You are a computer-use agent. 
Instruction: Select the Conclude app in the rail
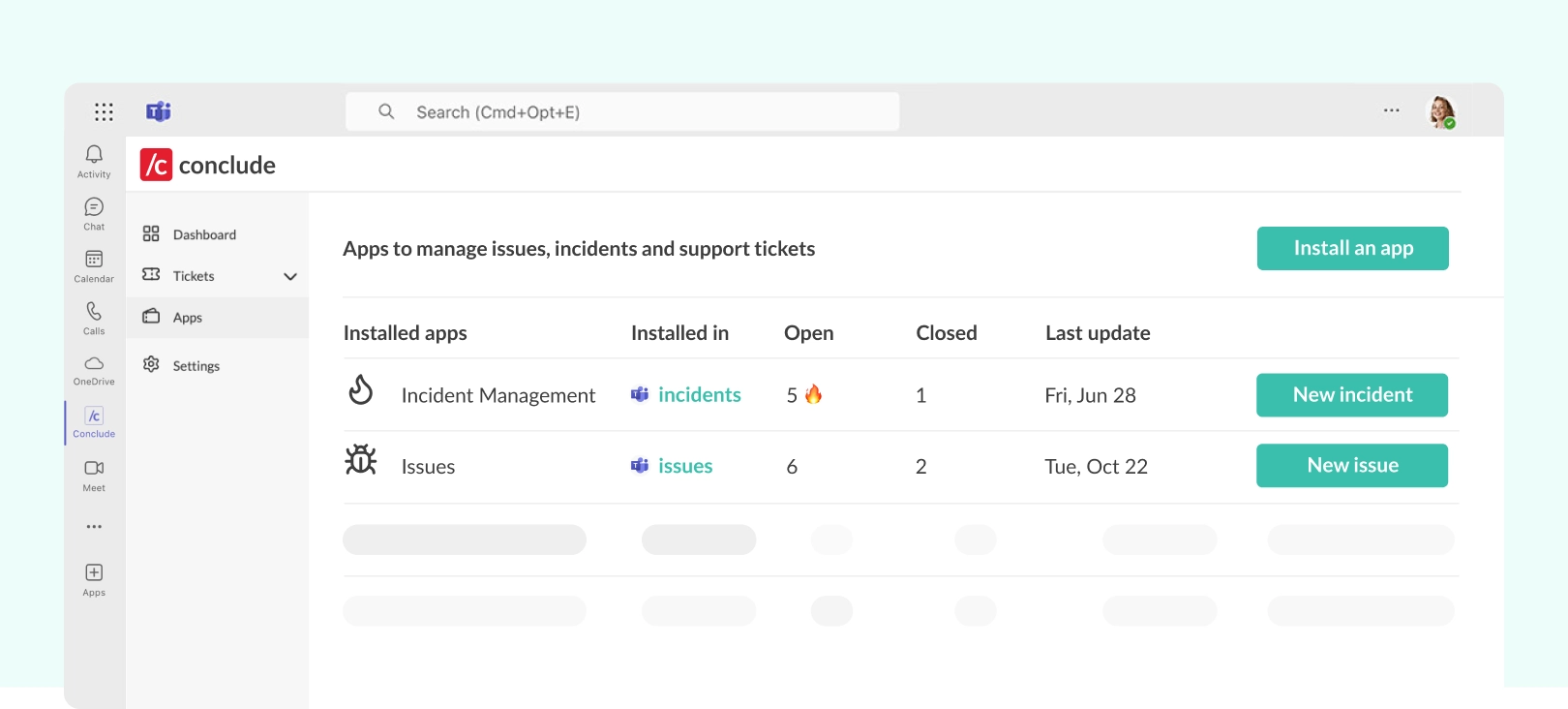pyautogui.click(x=94, y=423)
